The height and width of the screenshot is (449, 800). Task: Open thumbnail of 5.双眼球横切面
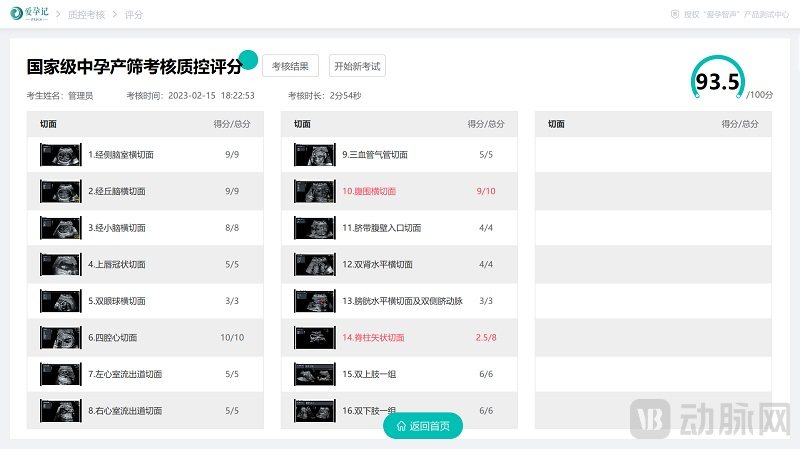[x=61, y=301]
